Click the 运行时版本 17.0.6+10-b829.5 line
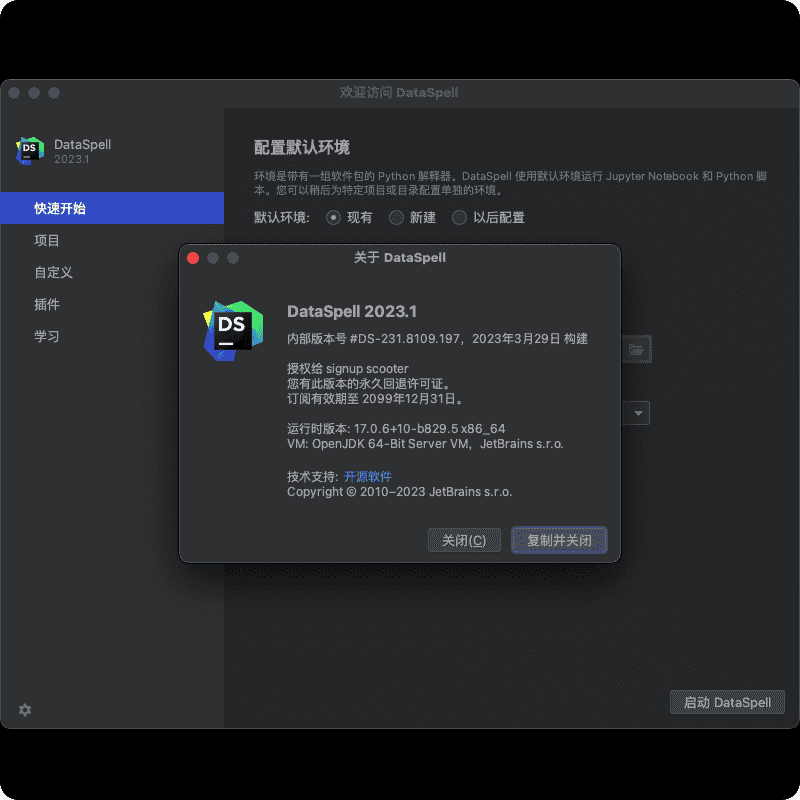 pos(396,429)
